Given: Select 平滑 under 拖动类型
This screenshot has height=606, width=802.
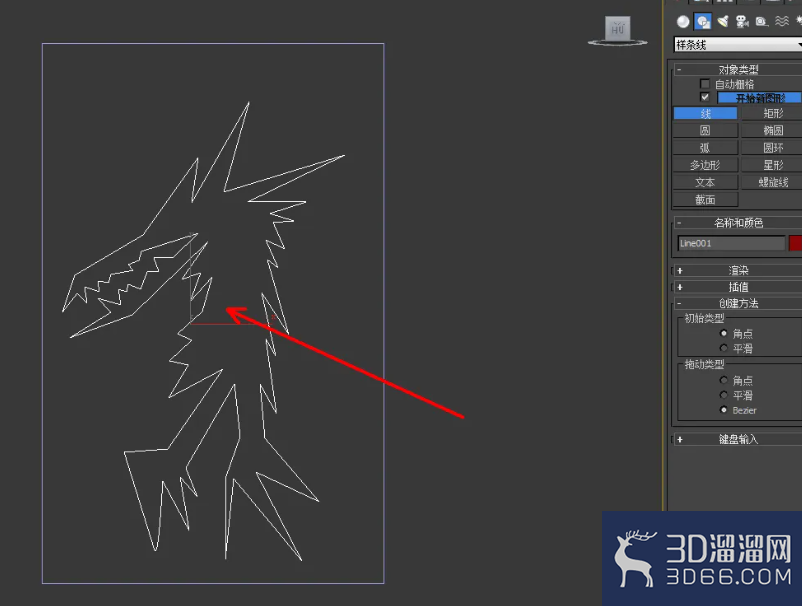Looking at the screenshot, I should [x=723, y=395].
